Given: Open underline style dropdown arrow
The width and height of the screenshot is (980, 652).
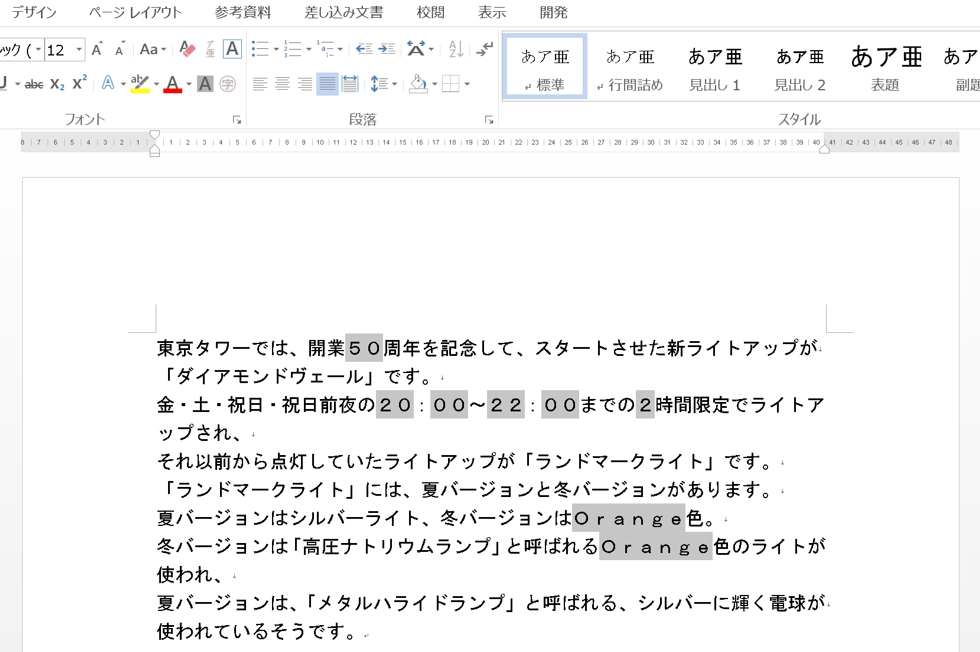Looking at the screenshot, I should (x=18, y=83).
